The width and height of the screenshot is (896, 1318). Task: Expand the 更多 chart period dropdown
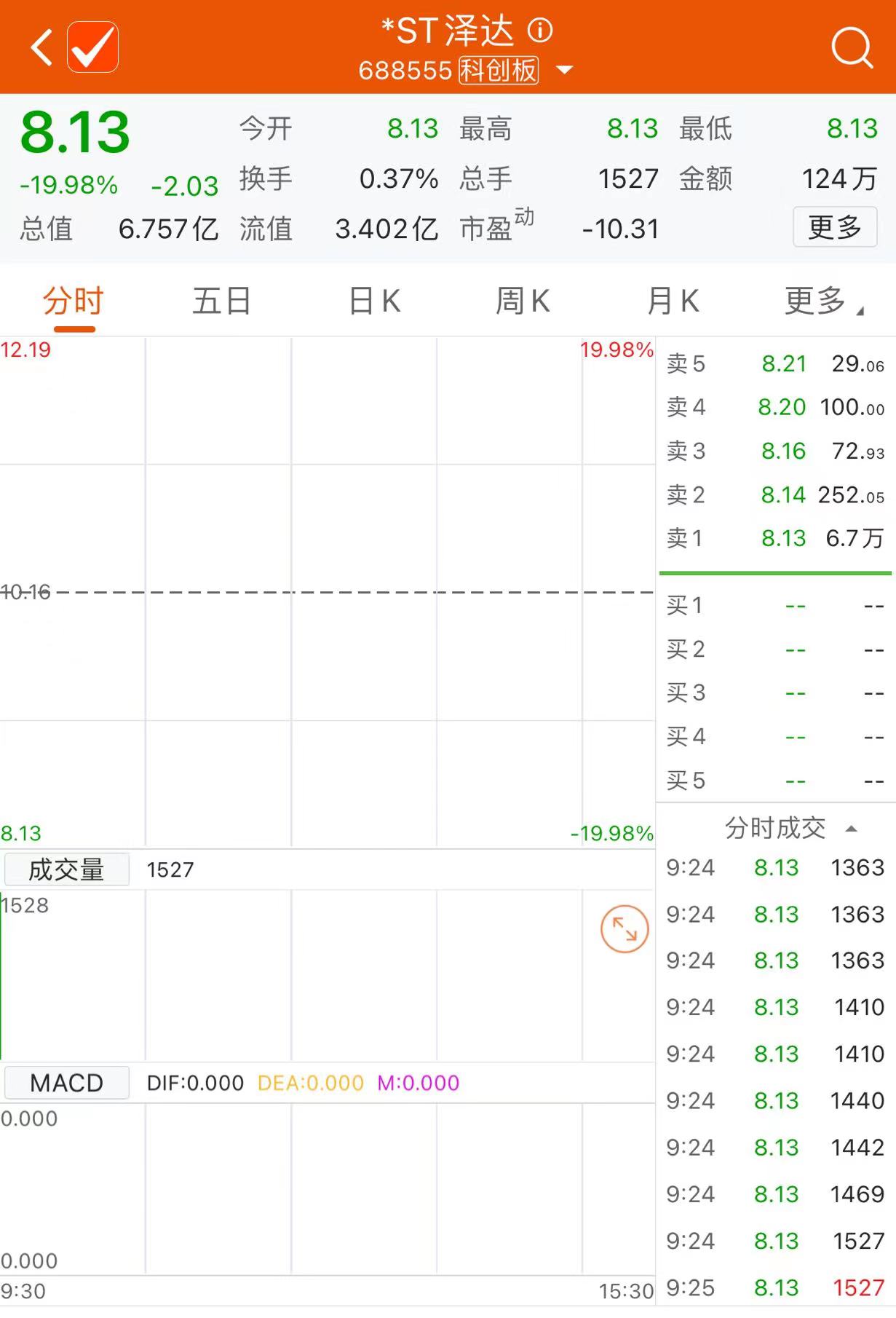pyautogui.click(x=822, y=301)
